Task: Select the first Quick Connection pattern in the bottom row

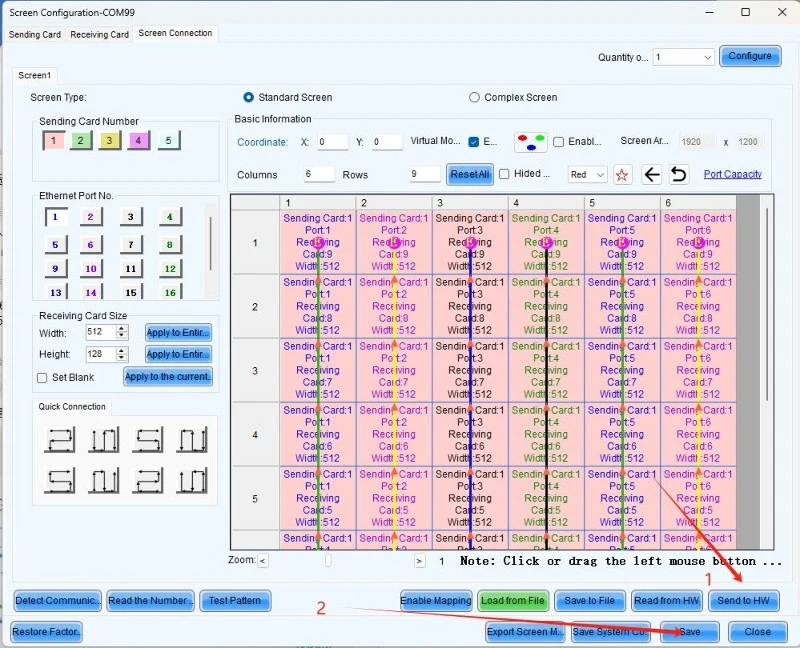Action: click(x=60, y=481)
